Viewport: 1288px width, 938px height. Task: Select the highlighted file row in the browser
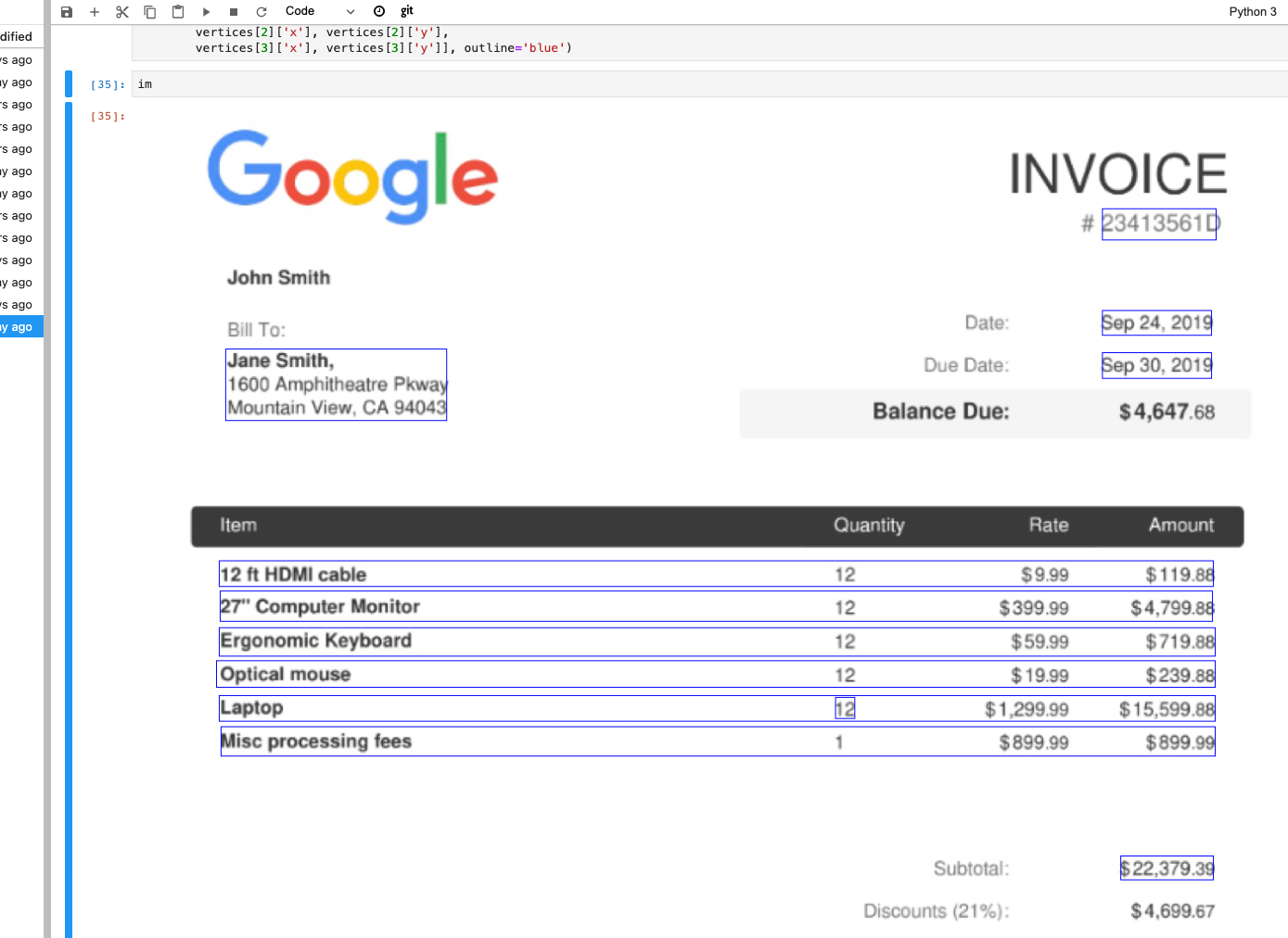click(20, 327)
